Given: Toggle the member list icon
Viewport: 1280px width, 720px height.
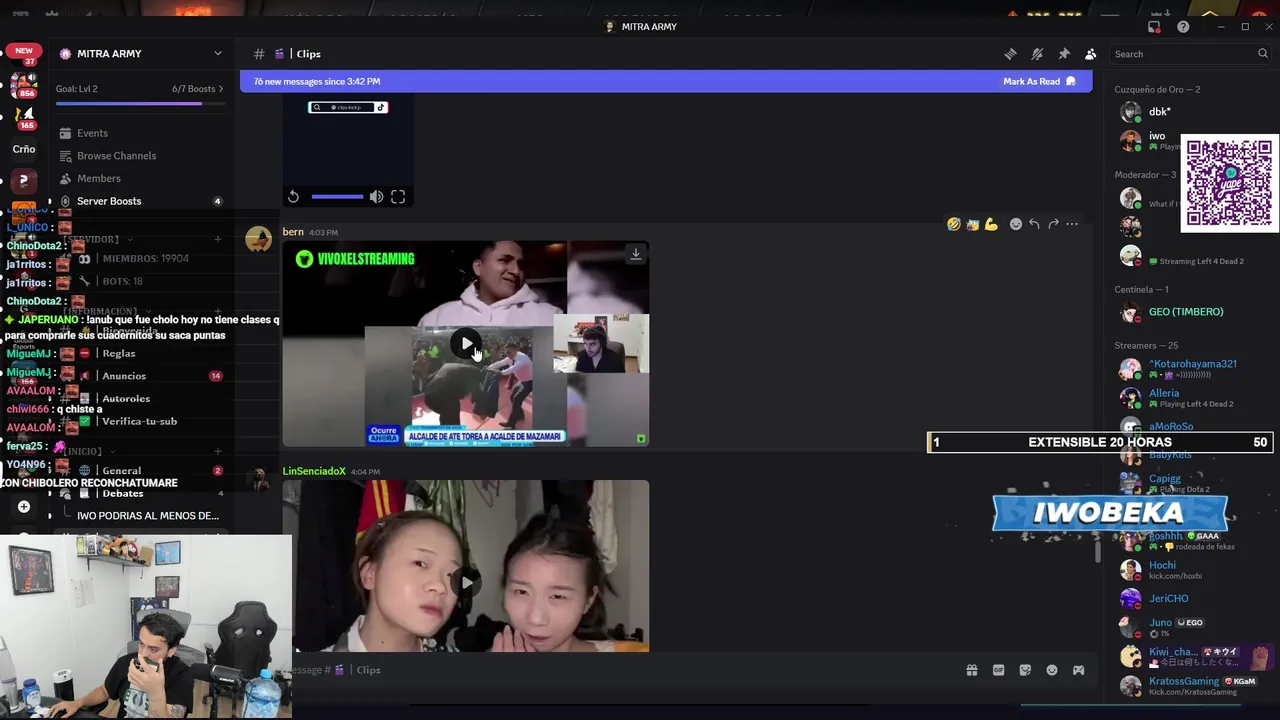Looking at the screenshot, I should pyautogui.click(x=1090, y=54).
